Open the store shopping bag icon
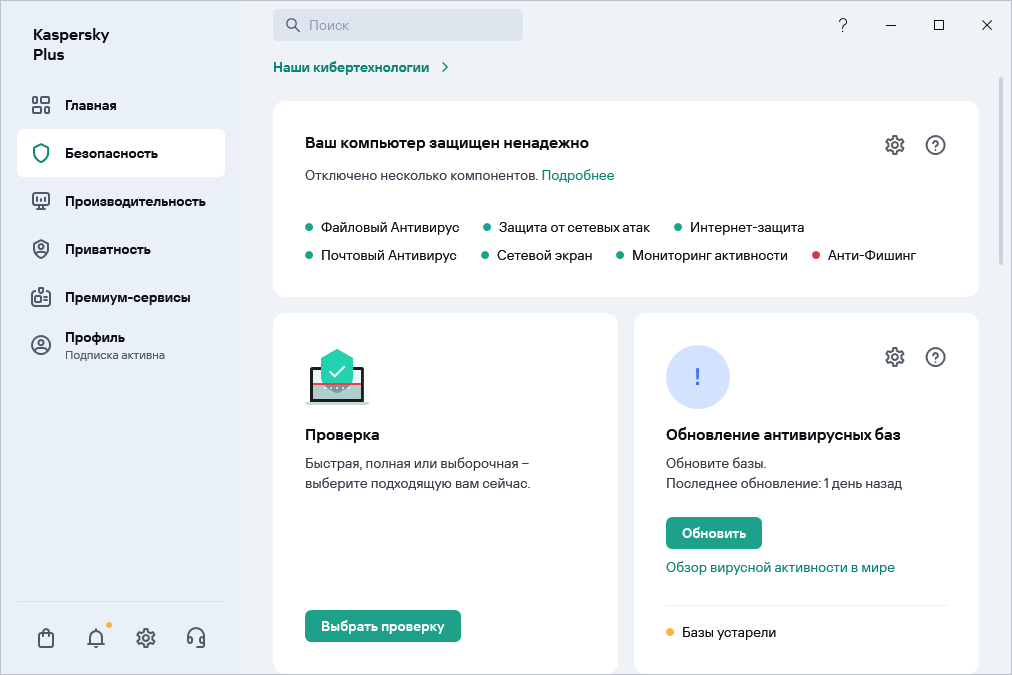Image resolution: width=1012 pixels, height=675 pixels. click(x=46, y=638)
